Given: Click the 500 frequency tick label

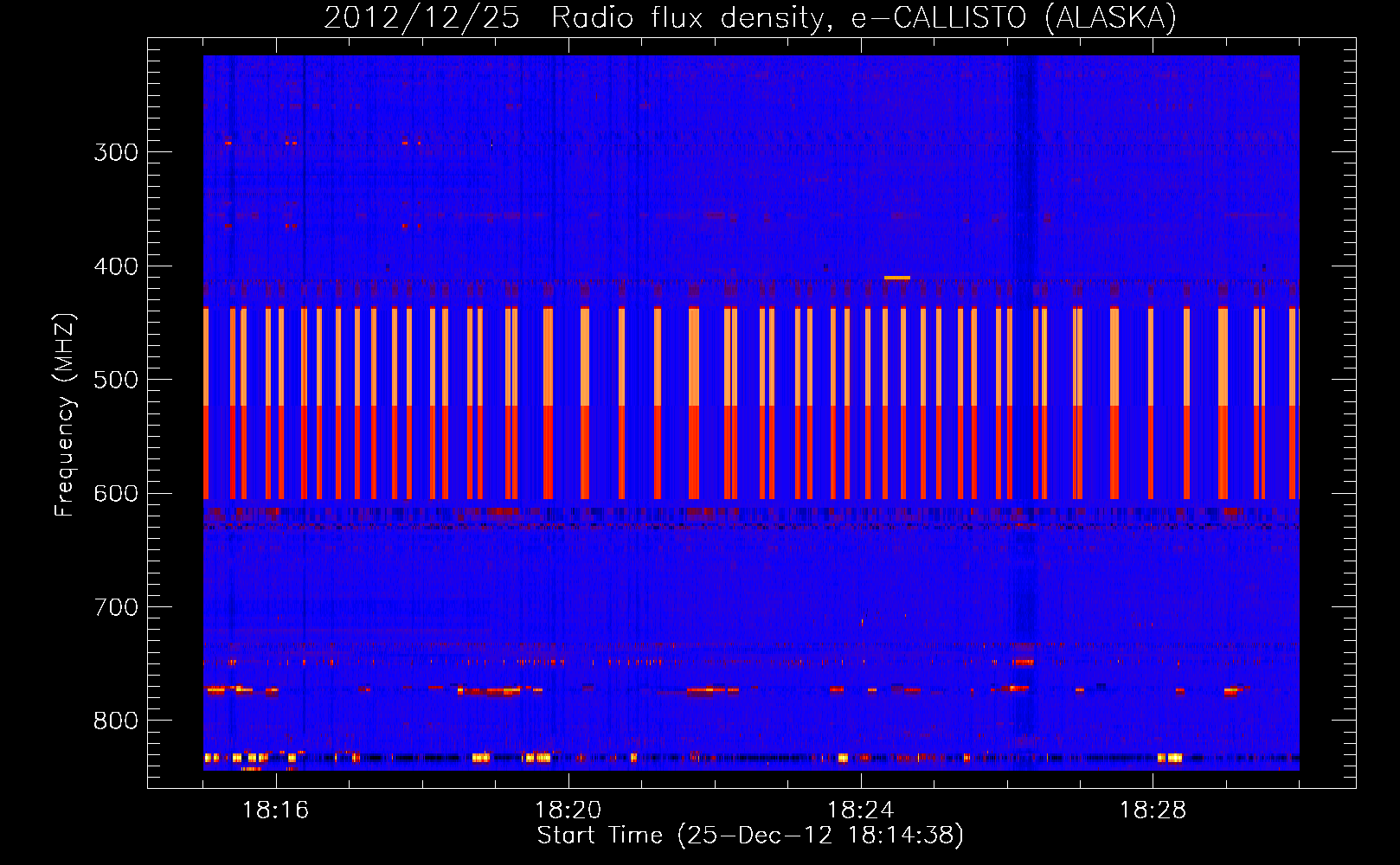Looking at the screenshot, I should click(116, 380).
